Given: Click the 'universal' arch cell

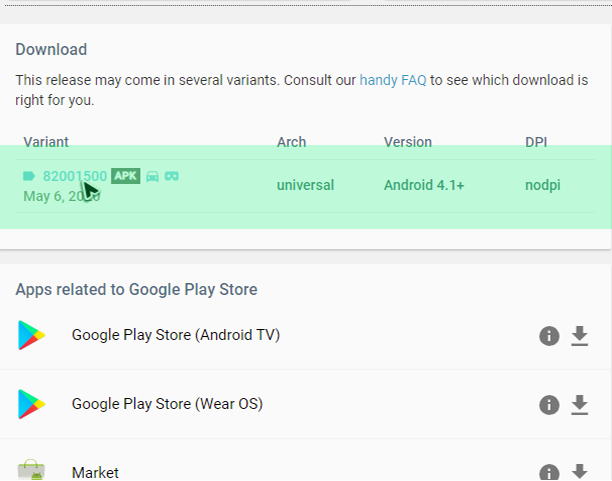Looking at the screenshot, I should (x=305, y=185).
